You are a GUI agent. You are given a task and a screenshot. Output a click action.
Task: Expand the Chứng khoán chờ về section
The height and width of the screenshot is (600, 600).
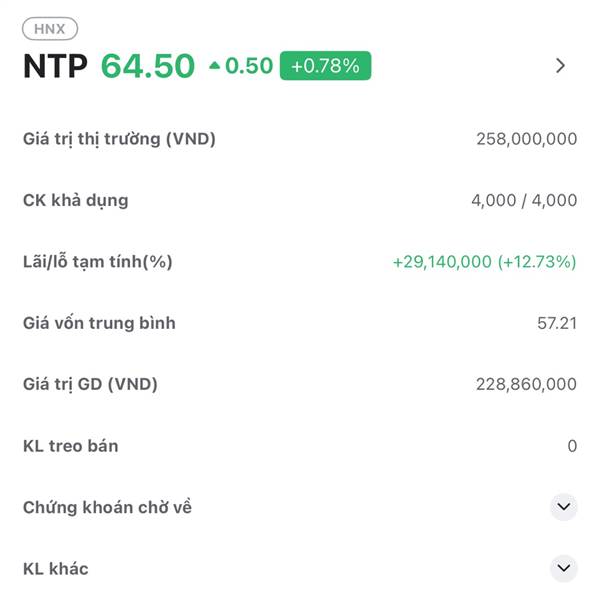(x=564, y=507)
